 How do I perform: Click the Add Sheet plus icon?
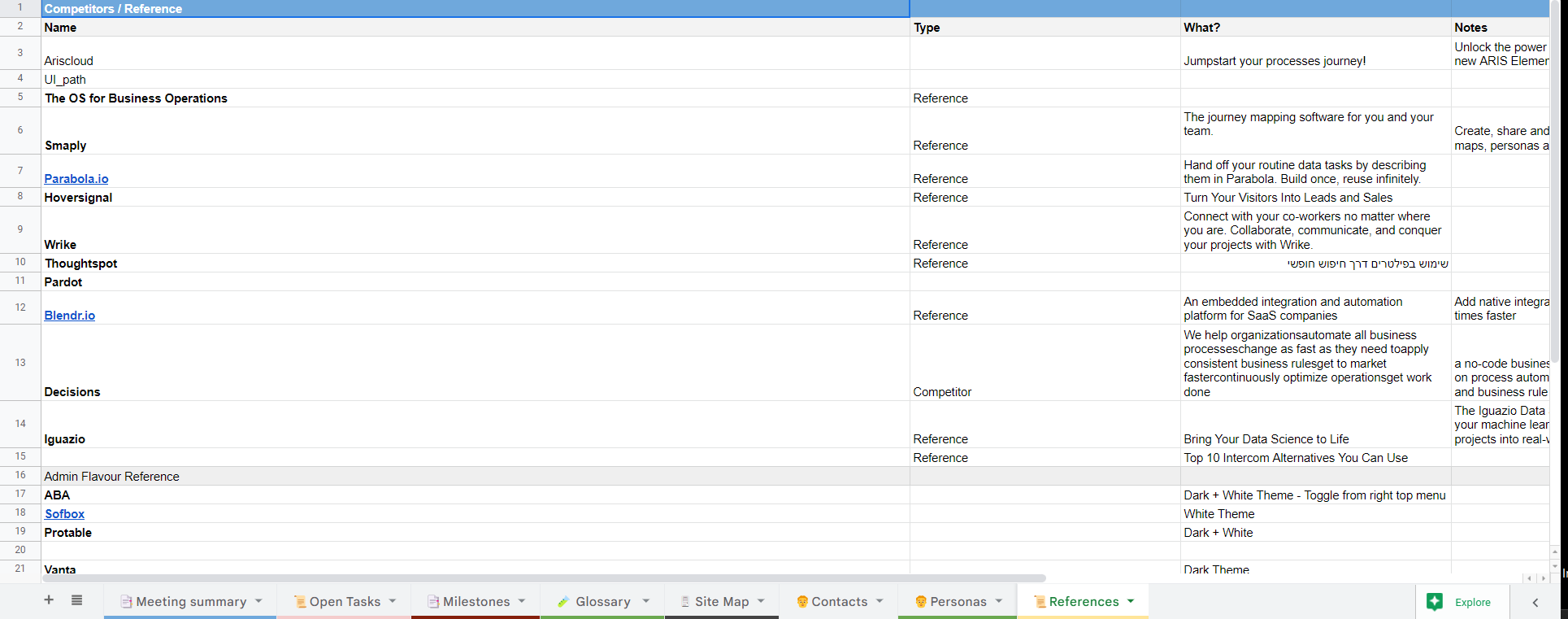click(x=49, y=600)
